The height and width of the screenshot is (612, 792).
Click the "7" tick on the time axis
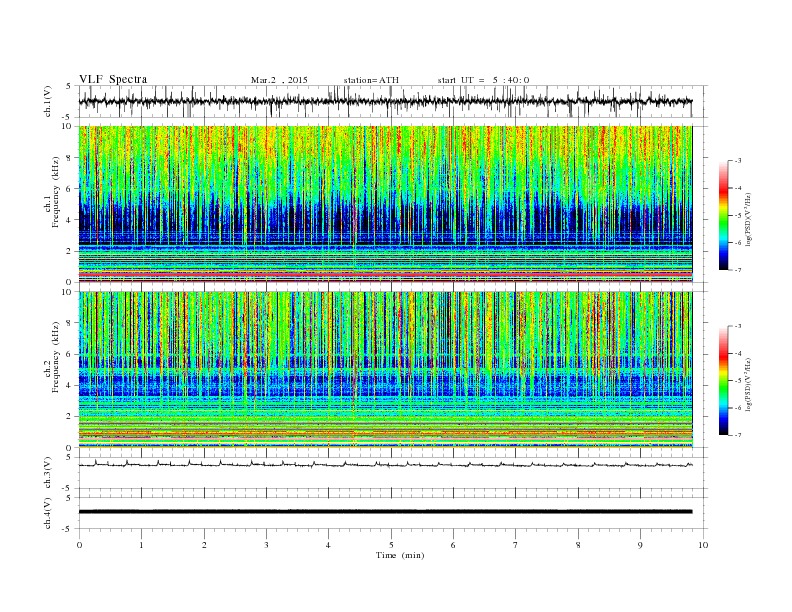[x=515, y=545]
